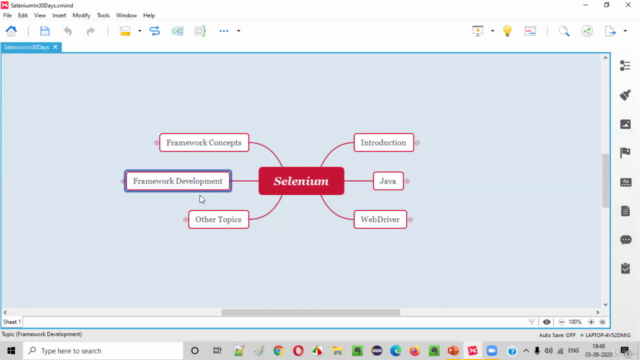Viewport: 640px width, 360px height.
Task: Select the Framework Development topic
Action: (178, 181)
